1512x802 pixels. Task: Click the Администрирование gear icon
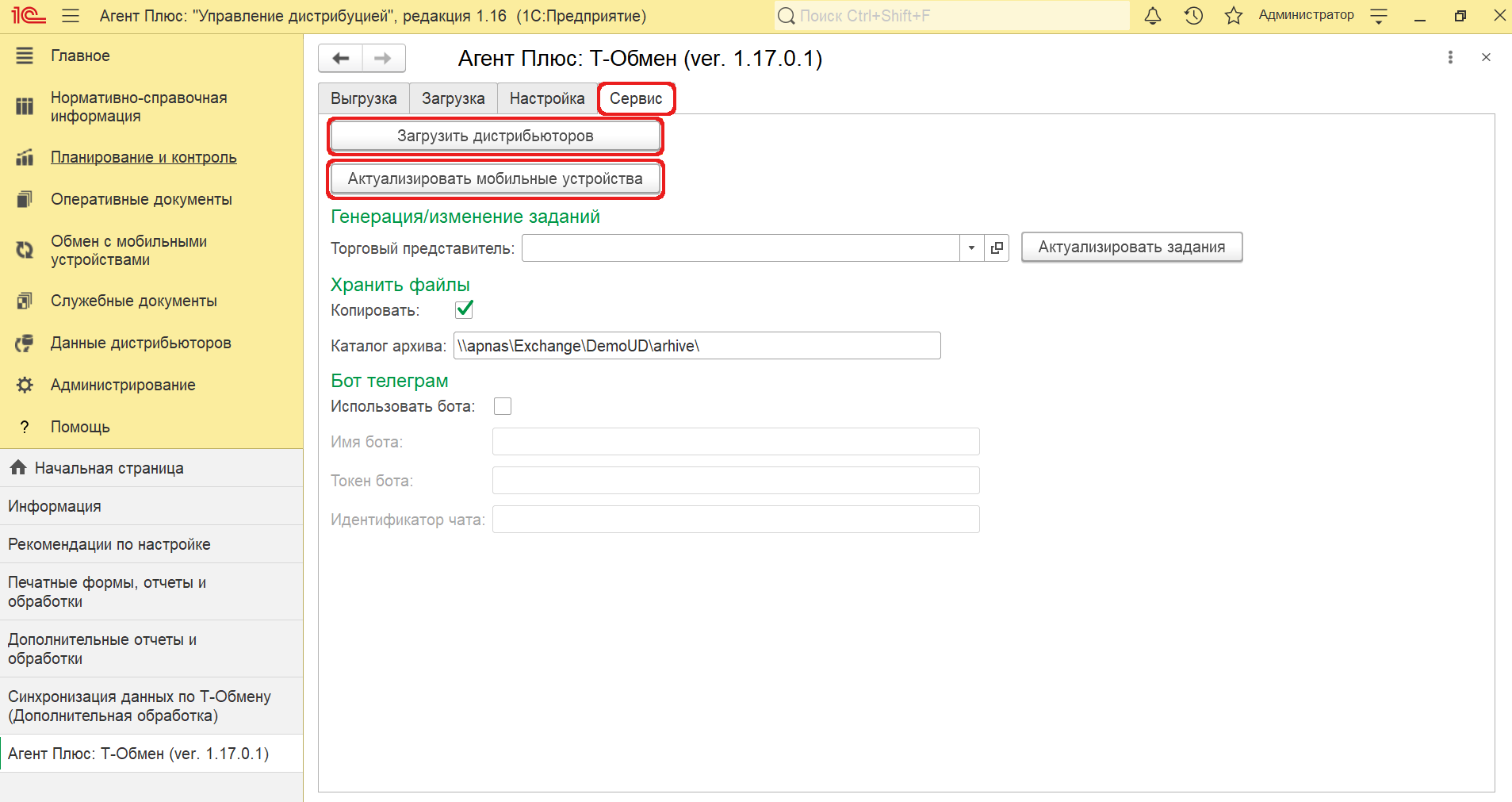click(x=25, y=385)
